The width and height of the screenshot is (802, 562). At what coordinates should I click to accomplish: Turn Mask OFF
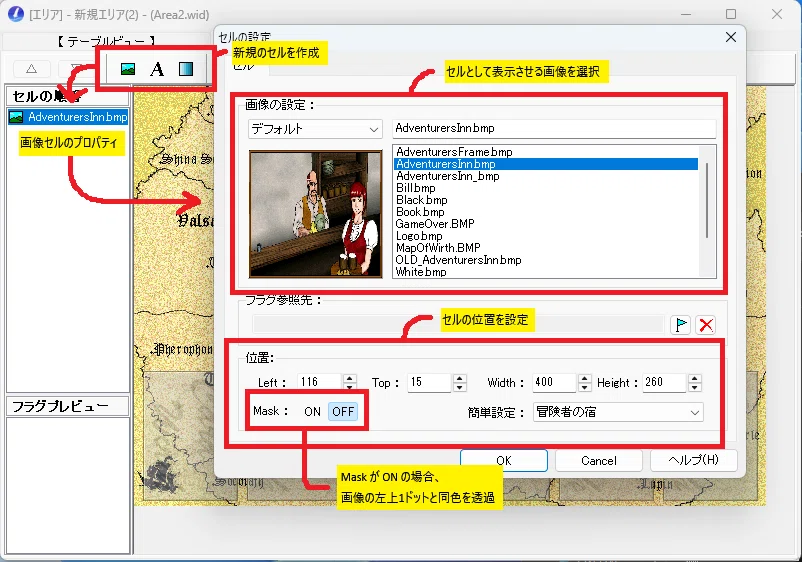[343, 412]
